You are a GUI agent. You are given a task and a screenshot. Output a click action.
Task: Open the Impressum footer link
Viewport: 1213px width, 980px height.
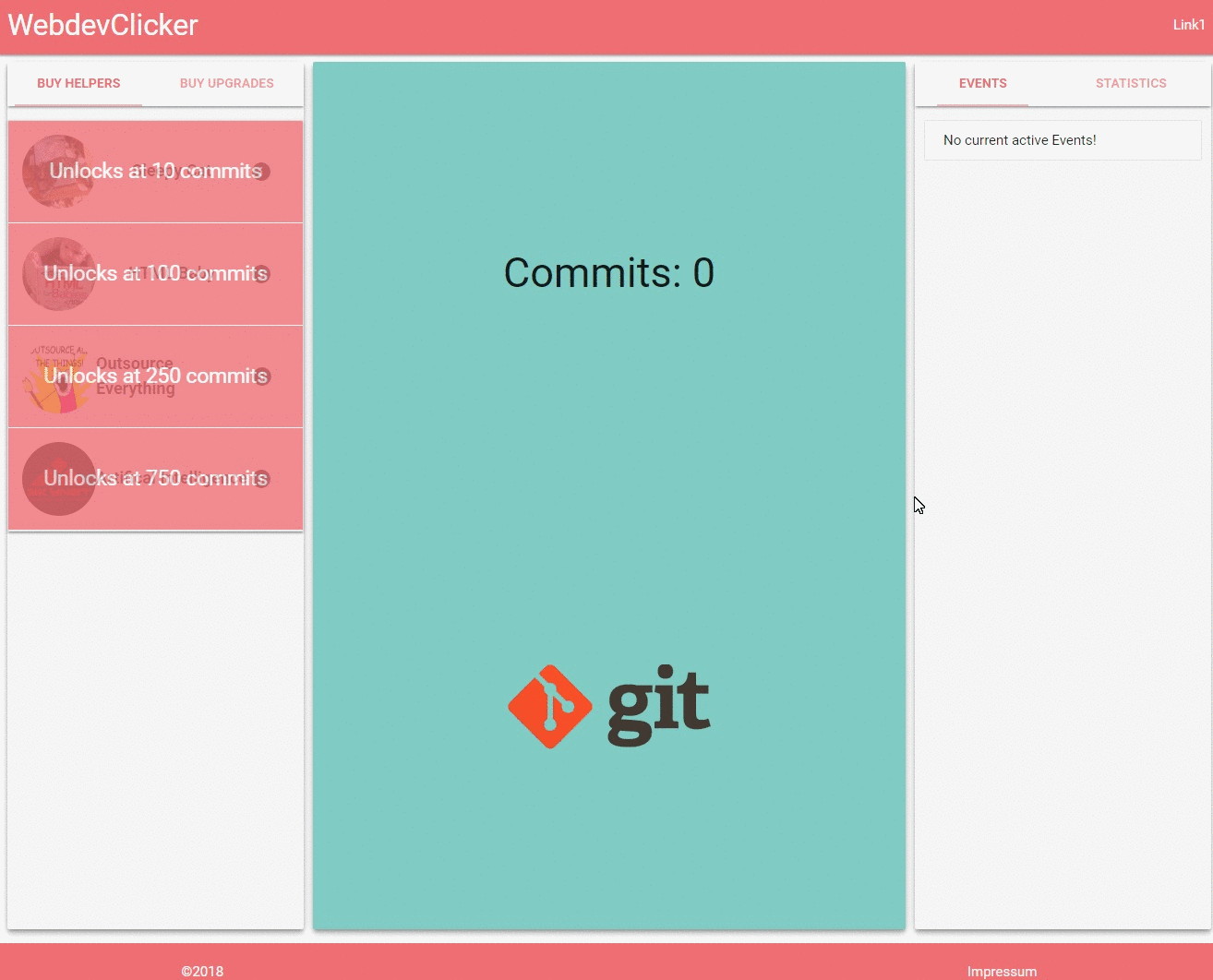pyautogui.click(x=1002, y=971)
